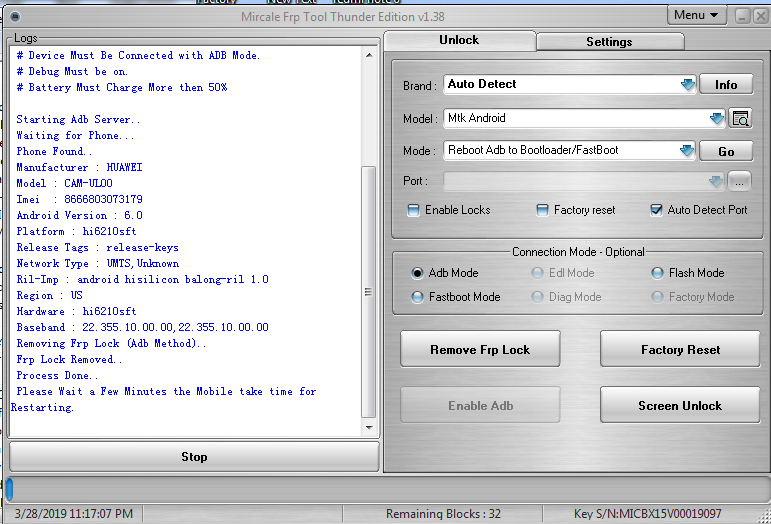The image size is (771, 524).
Task: Click the Factory Reset button
Action: (680, 349)
